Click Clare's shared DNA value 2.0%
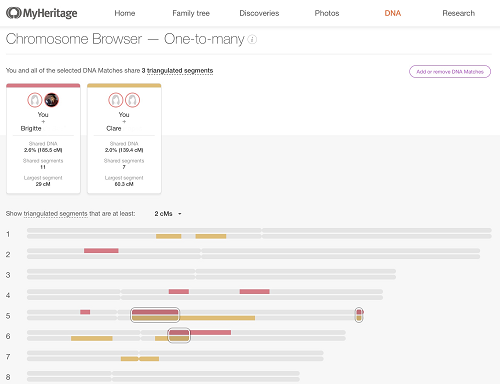Viewport: 500px width, 384px height. (124, 150)
